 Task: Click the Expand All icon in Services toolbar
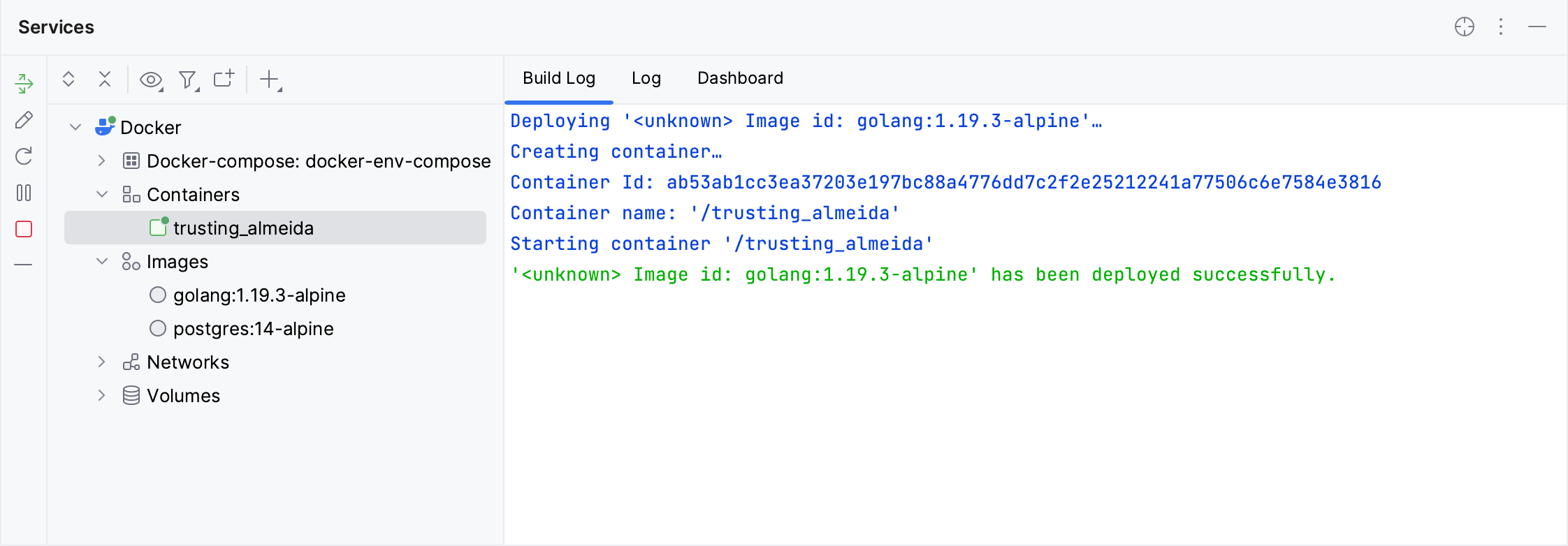[68, 79]
